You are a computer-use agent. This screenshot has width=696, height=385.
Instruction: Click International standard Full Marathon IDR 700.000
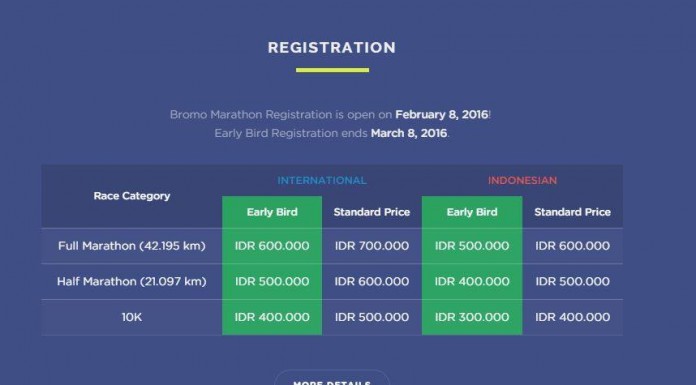(372, 246)
